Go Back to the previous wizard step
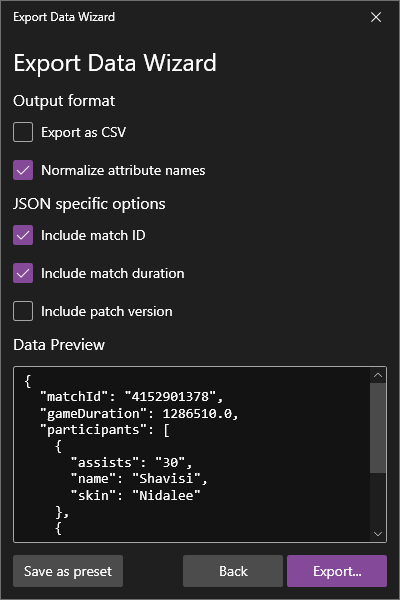 (x=233, y=571)
